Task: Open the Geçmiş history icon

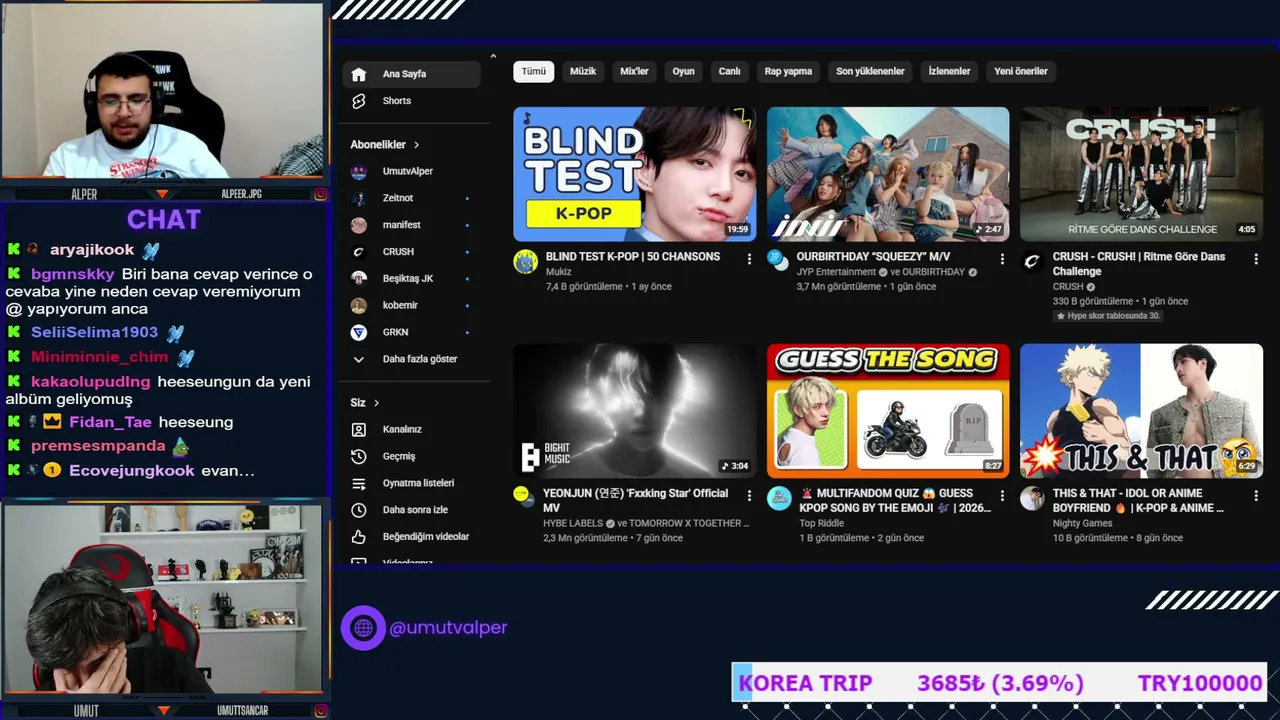Action: pyautogui.click(x=359, y=456)
